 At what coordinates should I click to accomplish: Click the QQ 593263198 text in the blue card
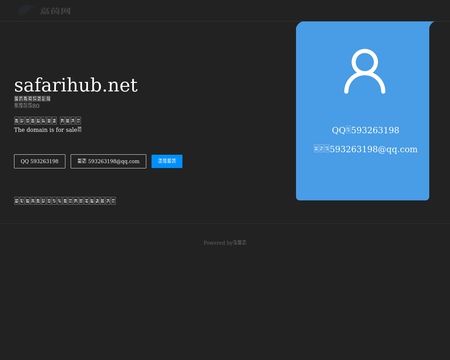(x=365, y=130)
